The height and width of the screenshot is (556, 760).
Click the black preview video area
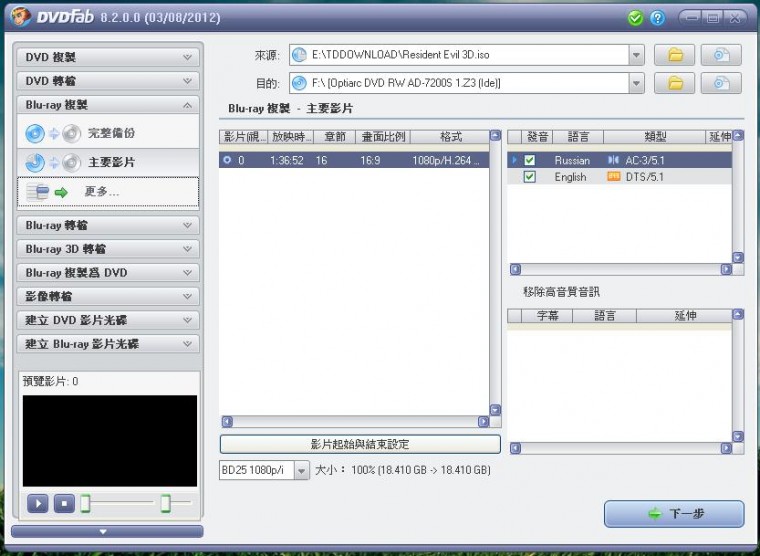[110, 441]
